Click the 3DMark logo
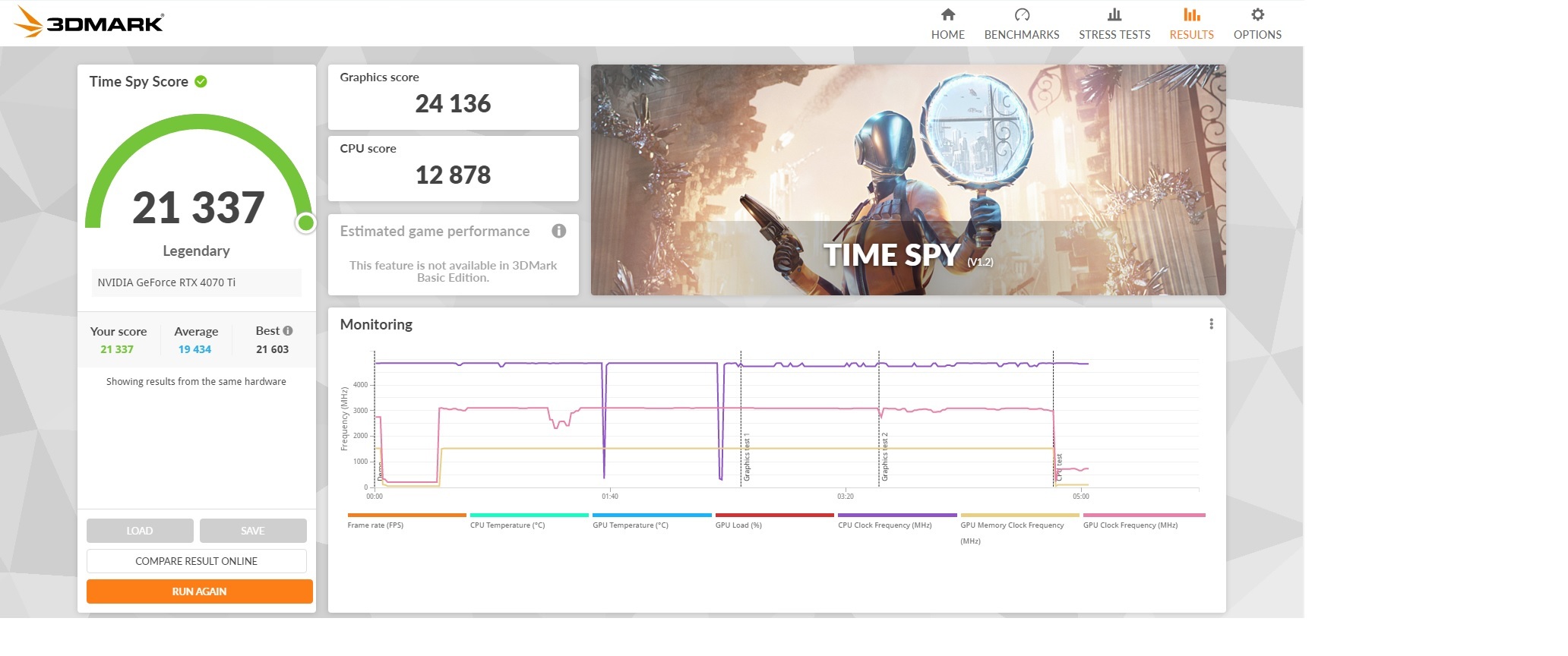This screenshot has height=656, width=1568. click(89, 22)
